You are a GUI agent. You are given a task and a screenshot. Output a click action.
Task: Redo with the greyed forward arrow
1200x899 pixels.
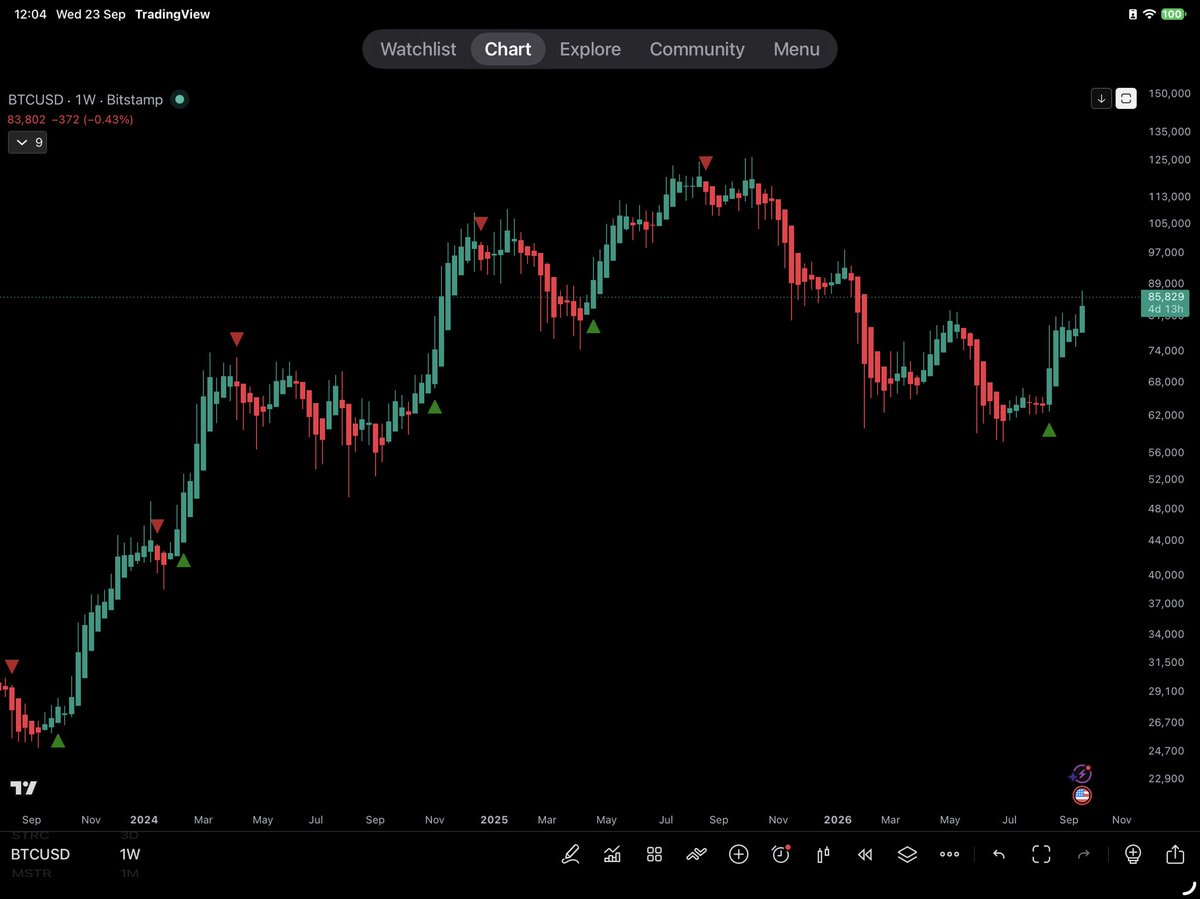(1083, 854)
